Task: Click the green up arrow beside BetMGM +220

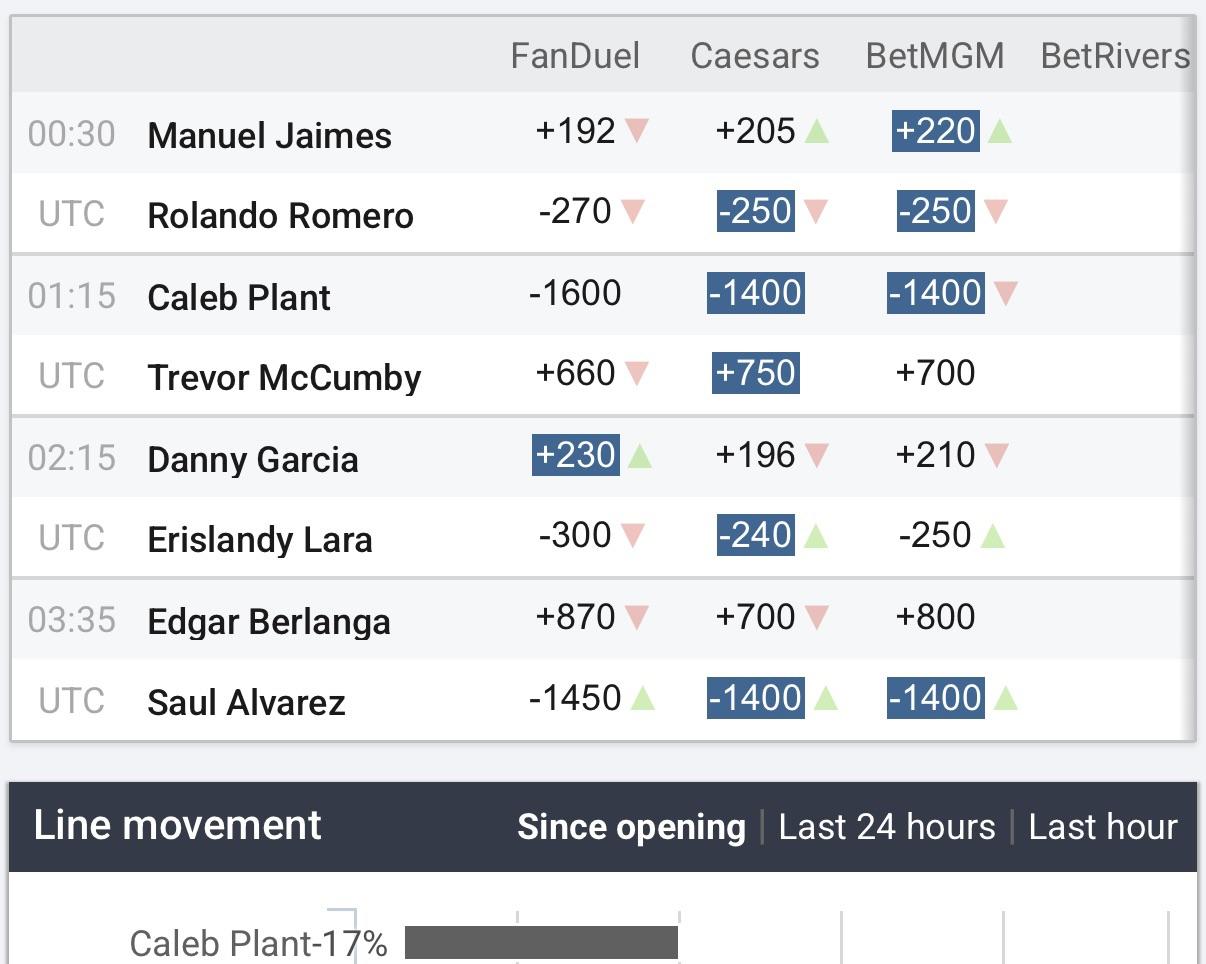Action: [x=1001, y=128]
